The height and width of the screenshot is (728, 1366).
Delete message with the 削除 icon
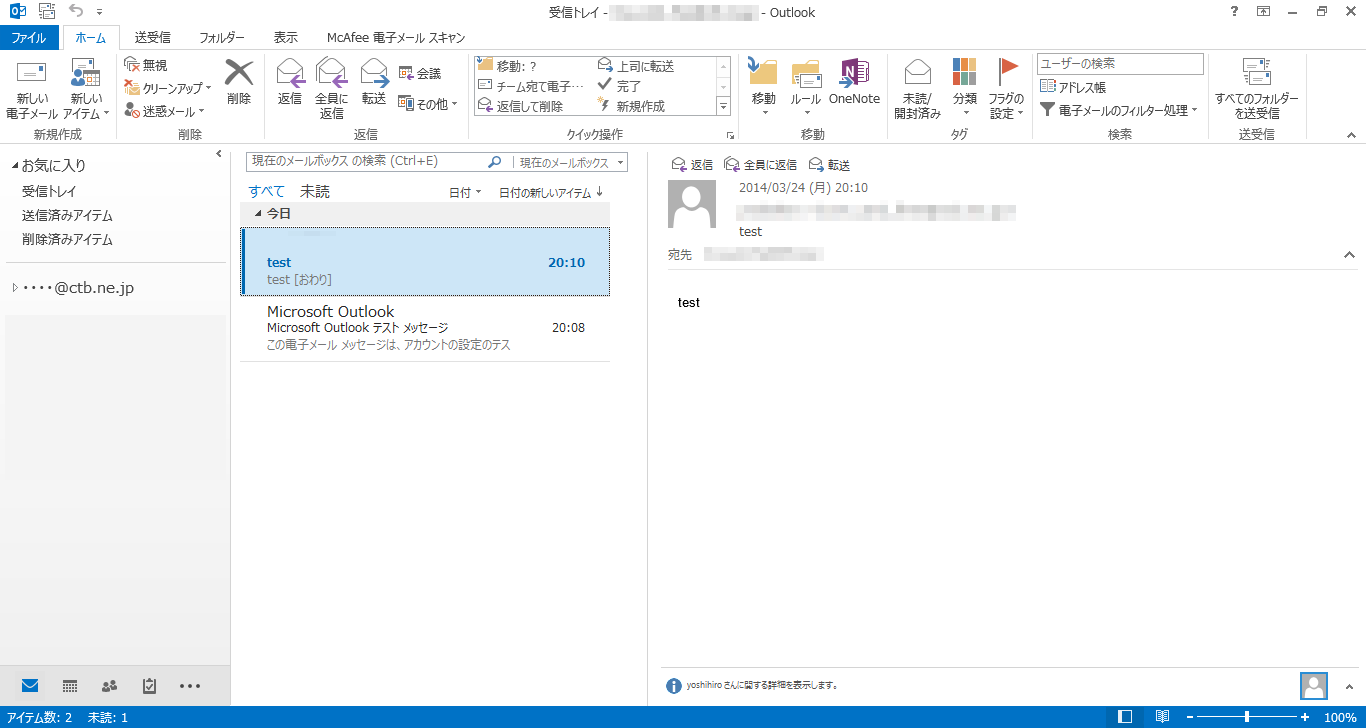pyautogui.click(x=239, y=82)
